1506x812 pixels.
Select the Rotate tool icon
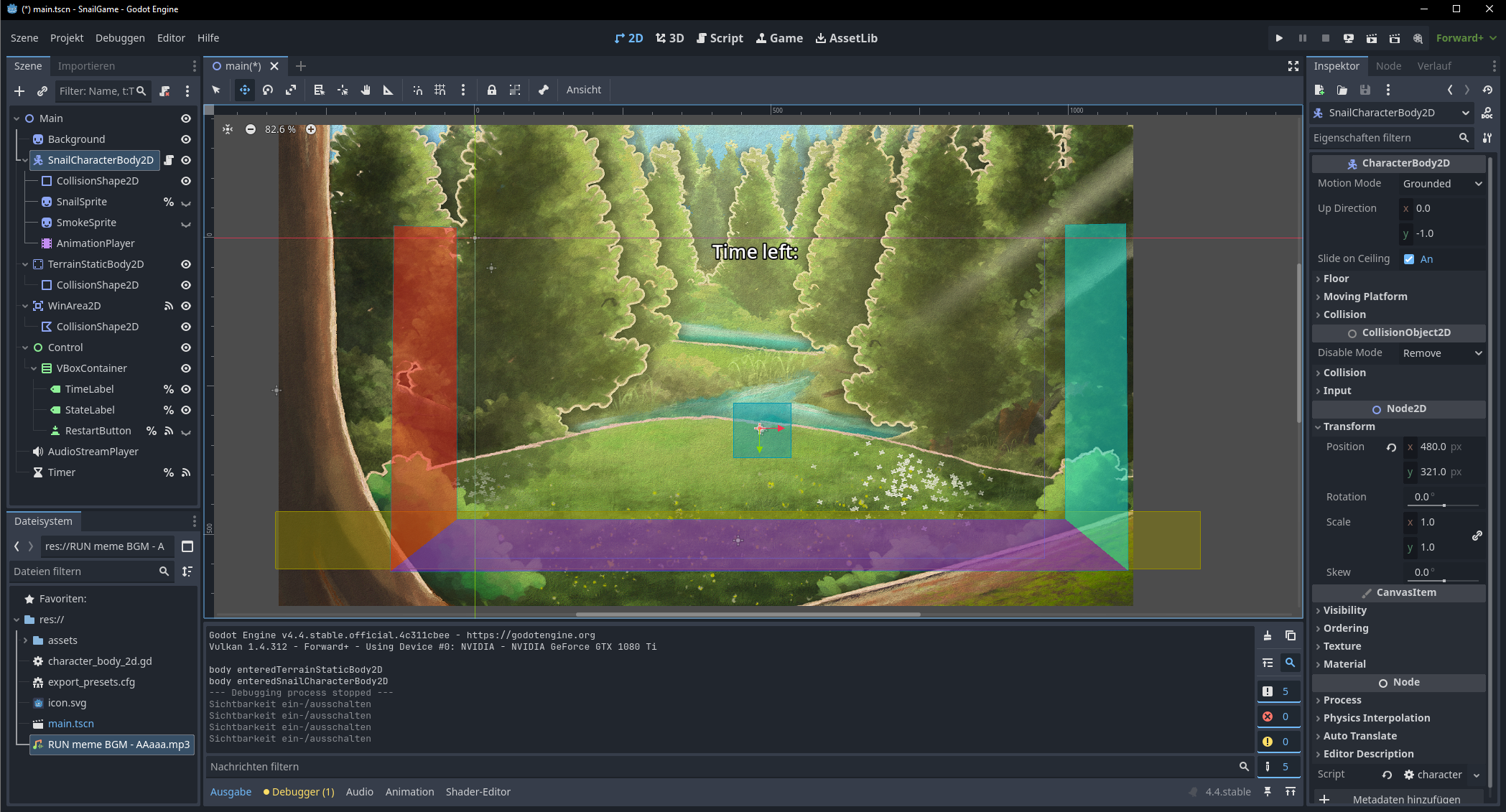[268, 90]
